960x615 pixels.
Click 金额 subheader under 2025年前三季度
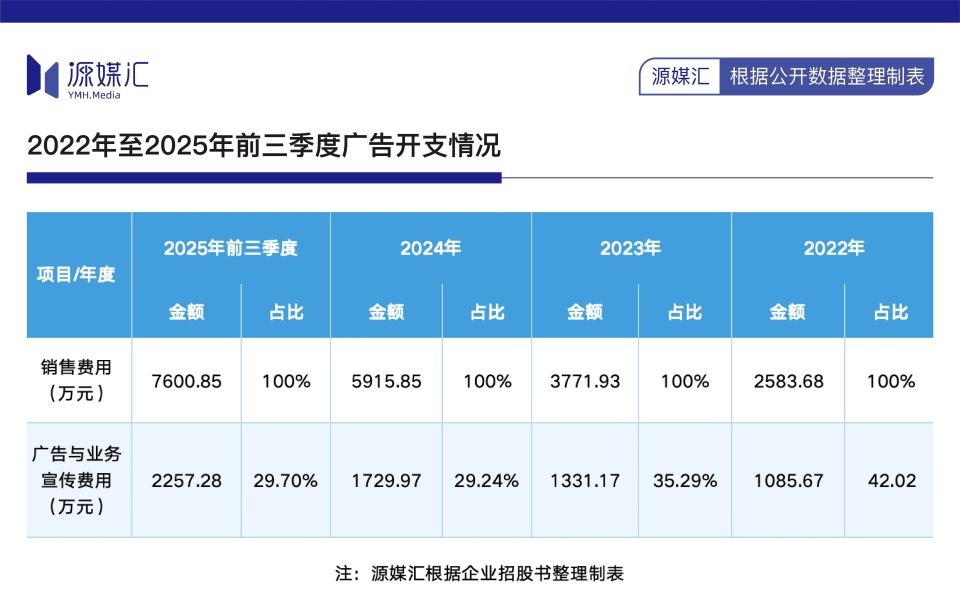tap(186, 312)
